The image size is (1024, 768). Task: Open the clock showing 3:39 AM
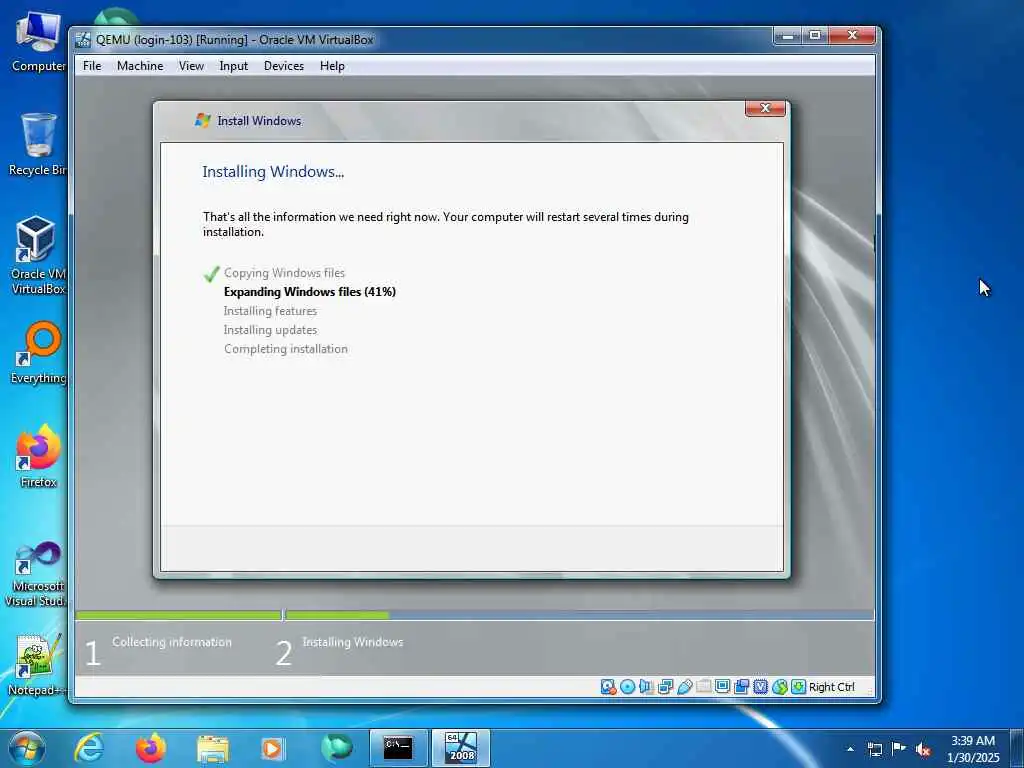pos(973,749)
